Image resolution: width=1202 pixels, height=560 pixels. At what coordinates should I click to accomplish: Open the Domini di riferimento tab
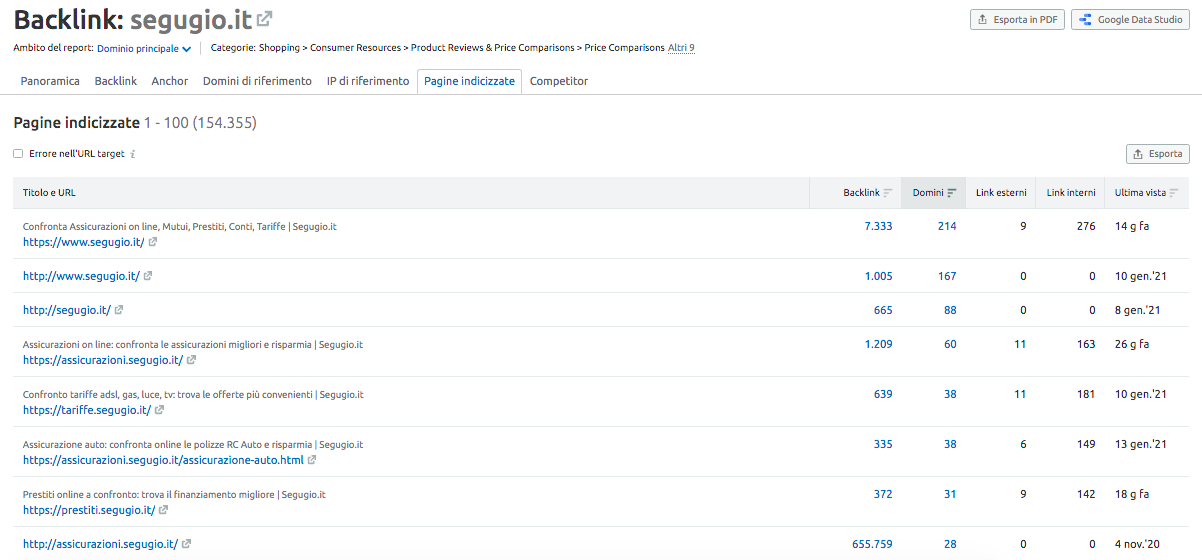(257, 81)
